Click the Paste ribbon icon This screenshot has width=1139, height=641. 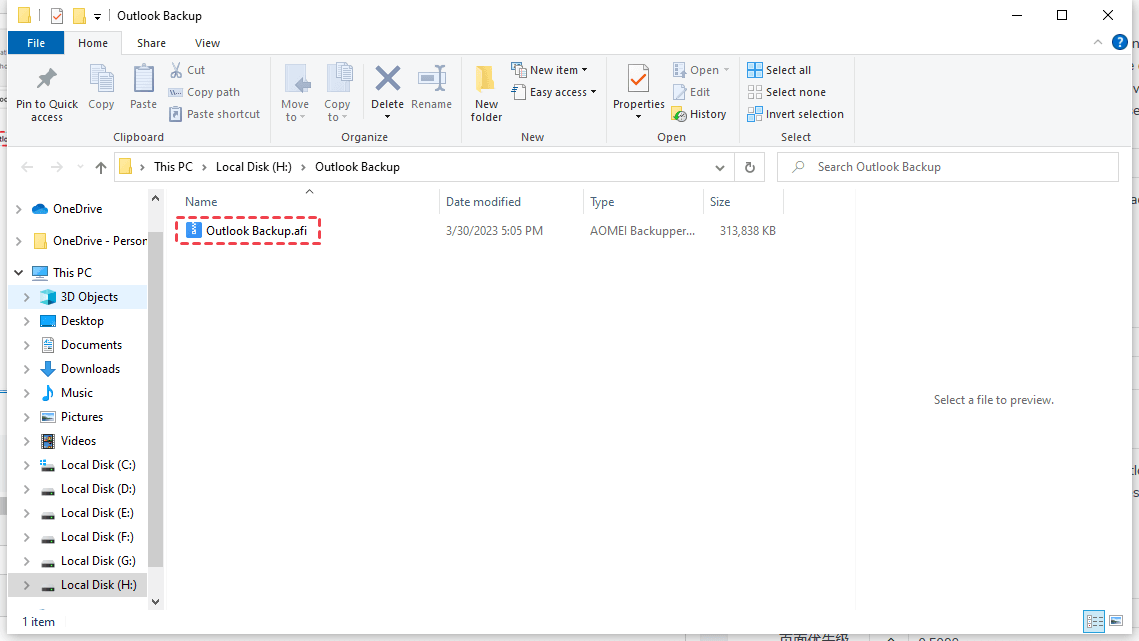[143, 79]
